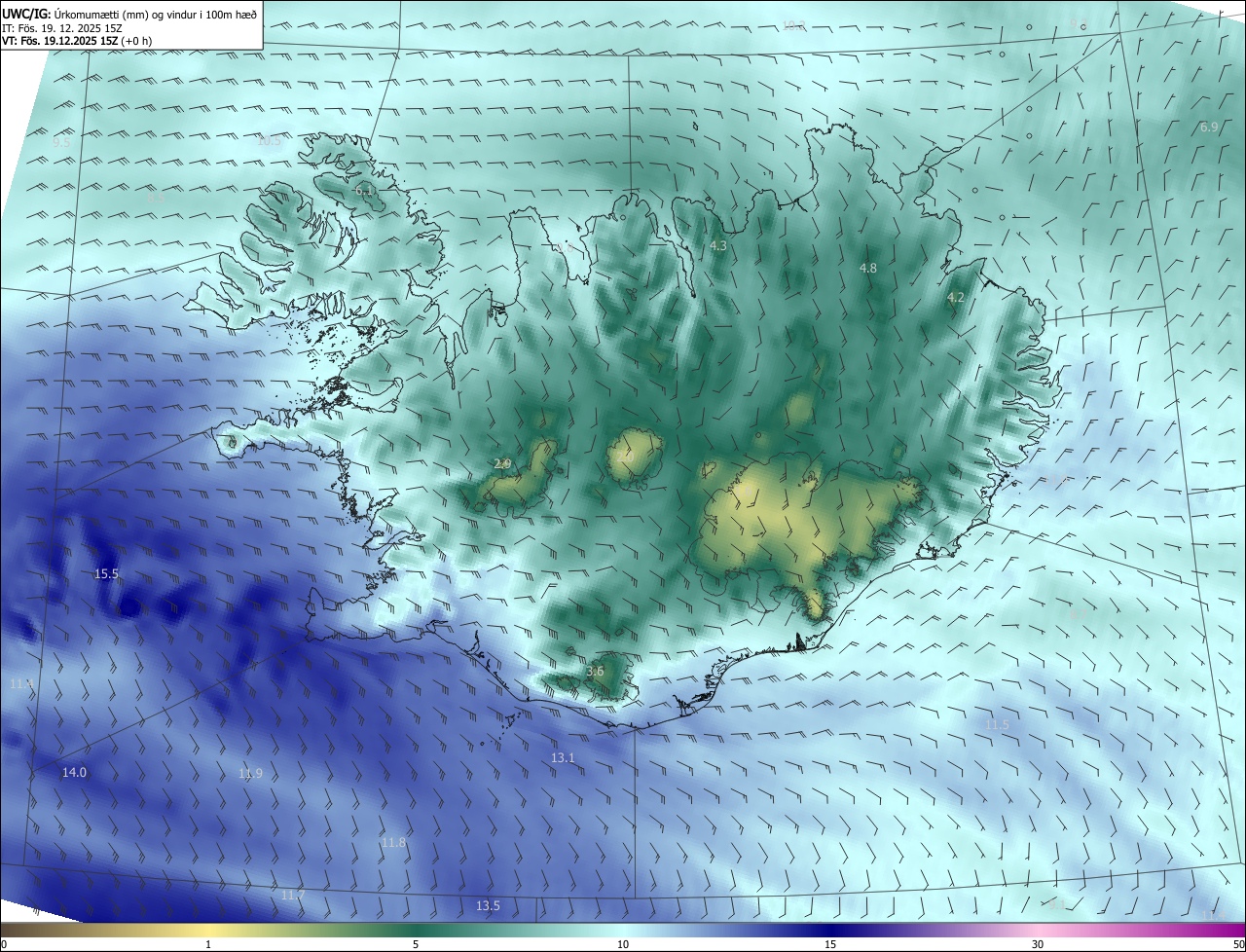Select the 14.0 value label
1246x952 pixels.
(74, 772)
